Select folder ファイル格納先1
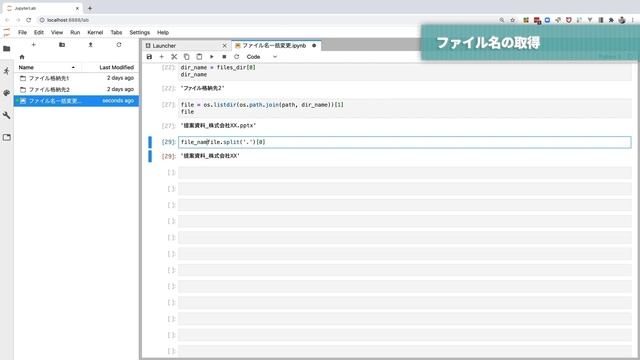Image resolution: width=640 pixels, height=360 pixels. pos(76,78)
